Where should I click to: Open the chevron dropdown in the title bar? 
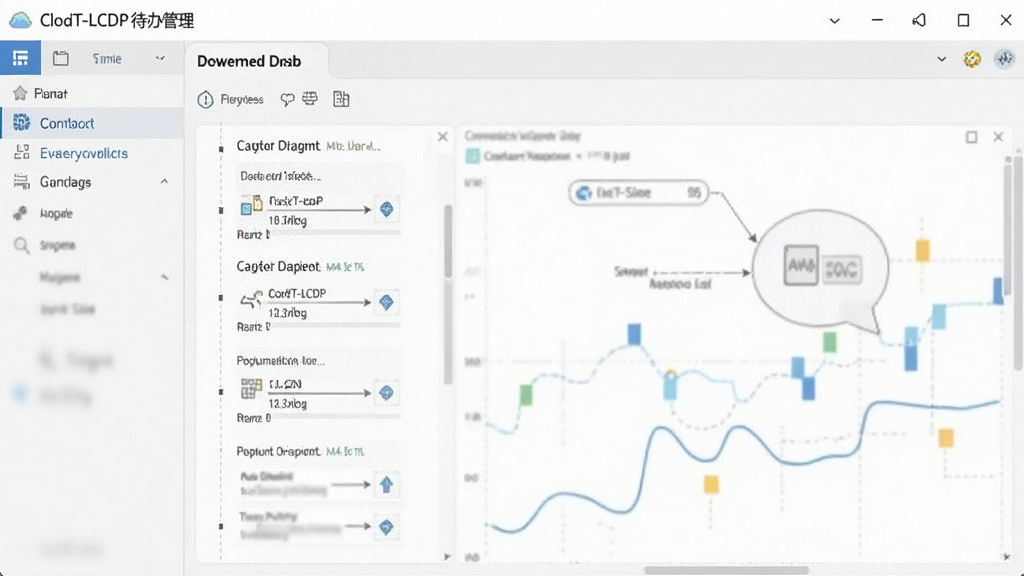pyautogui.click(x=835, y=21)
